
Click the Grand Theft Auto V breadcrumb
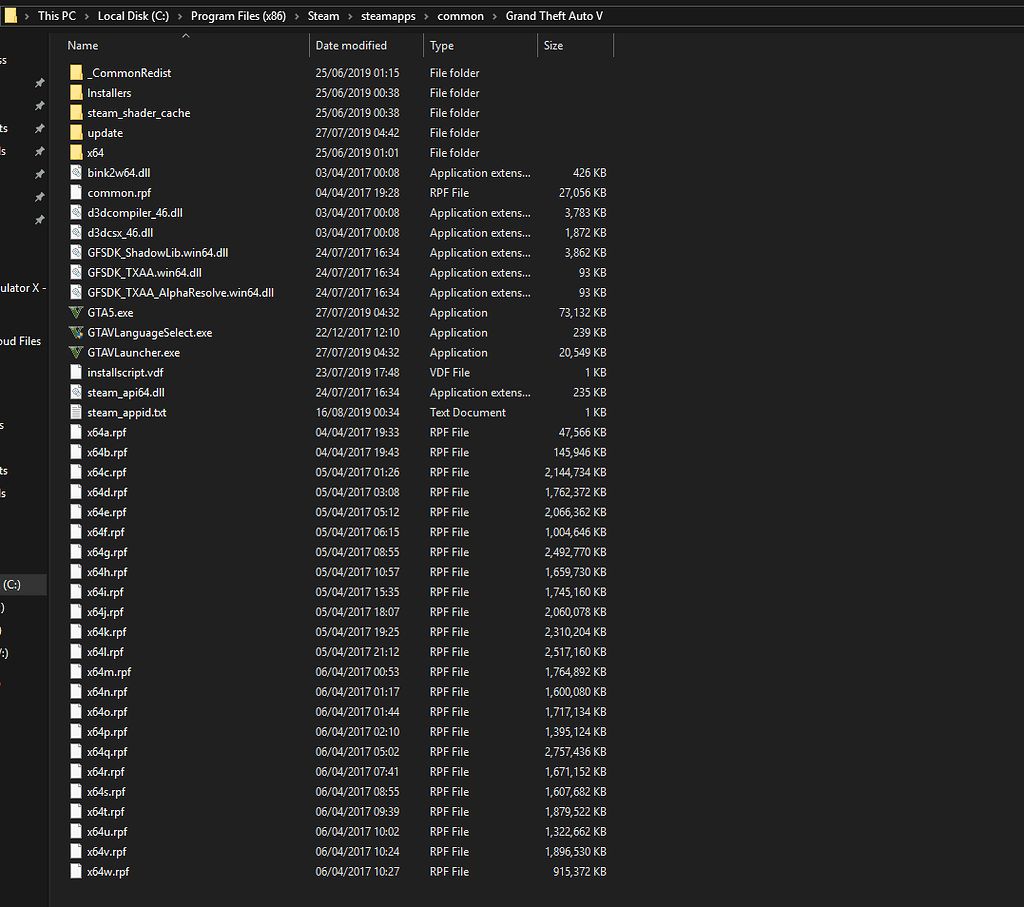554,16
